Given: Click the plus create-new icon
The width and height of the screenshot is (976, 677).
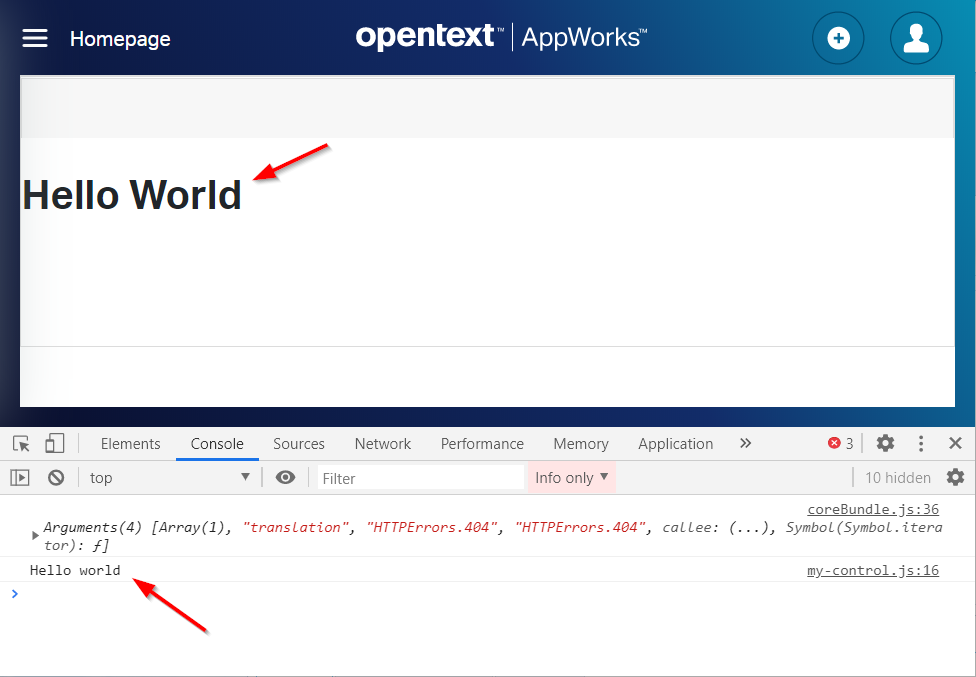Looking at the screenshot, I should coord(838,39).
